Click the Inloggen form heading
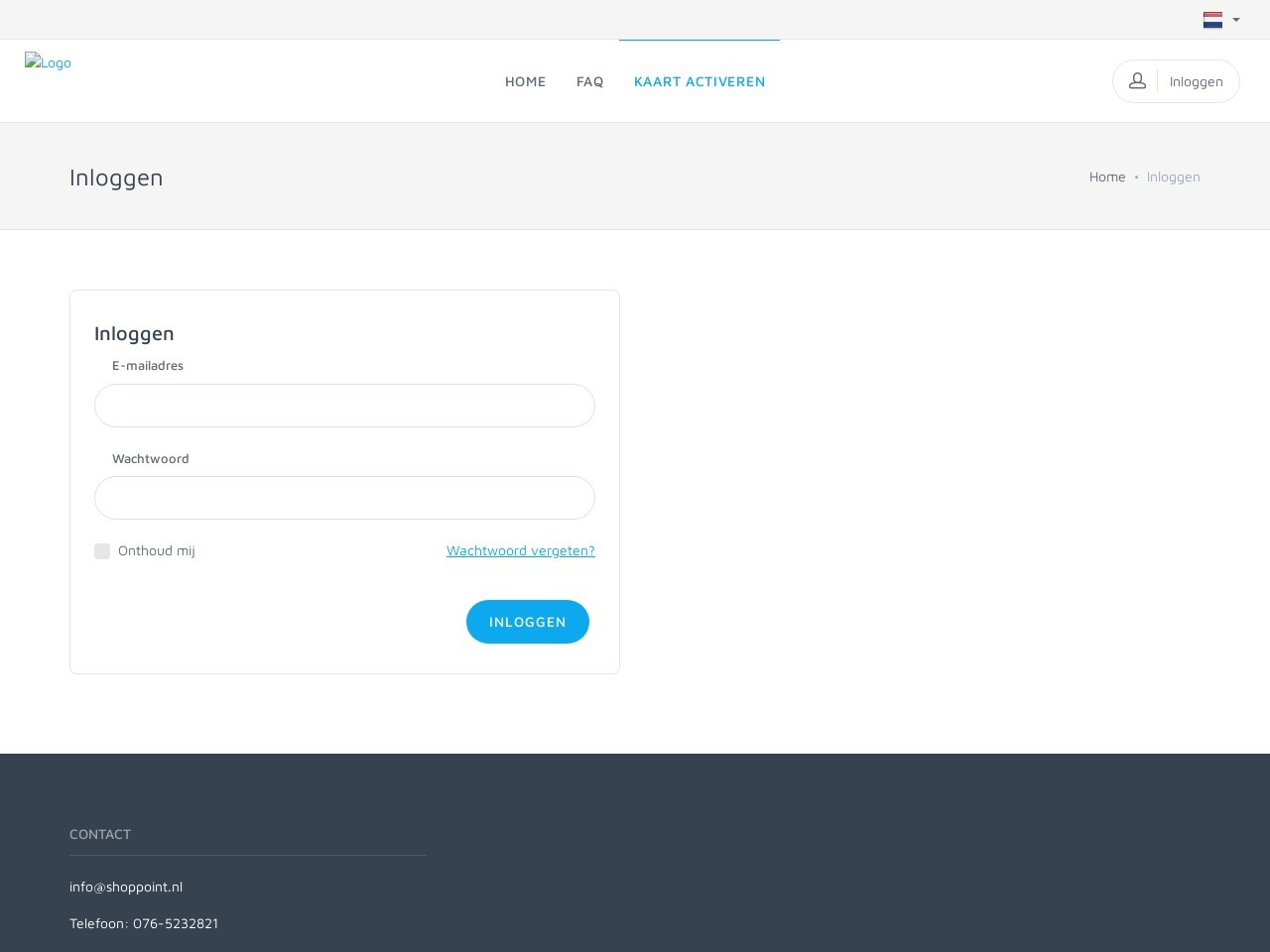 coord(134,333)
